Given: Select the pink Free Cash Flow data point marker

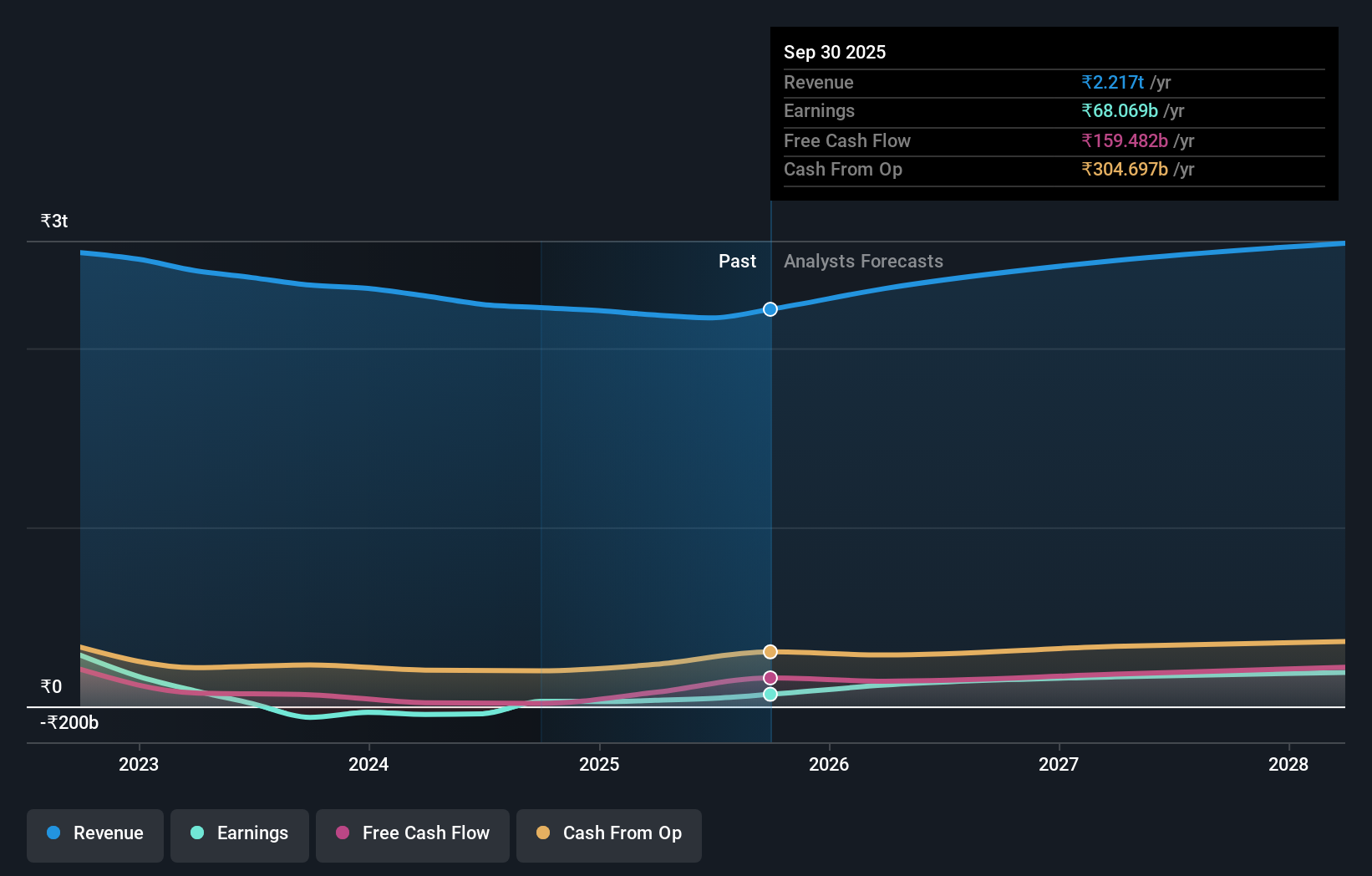Looking at the screenshot, I should coord(770,677).
